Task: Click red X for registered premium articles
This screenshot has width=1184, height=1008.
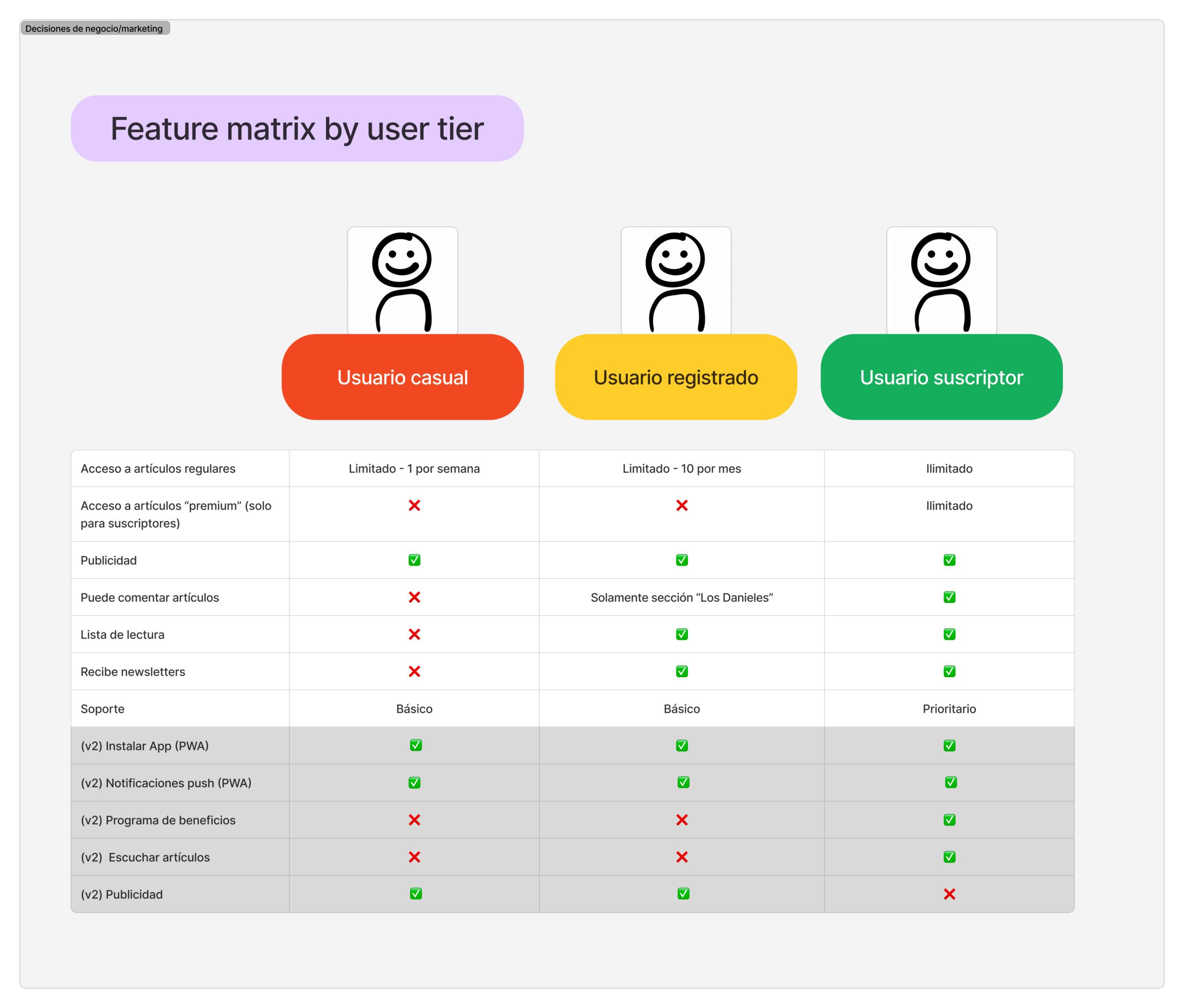Action: point(681,505)
